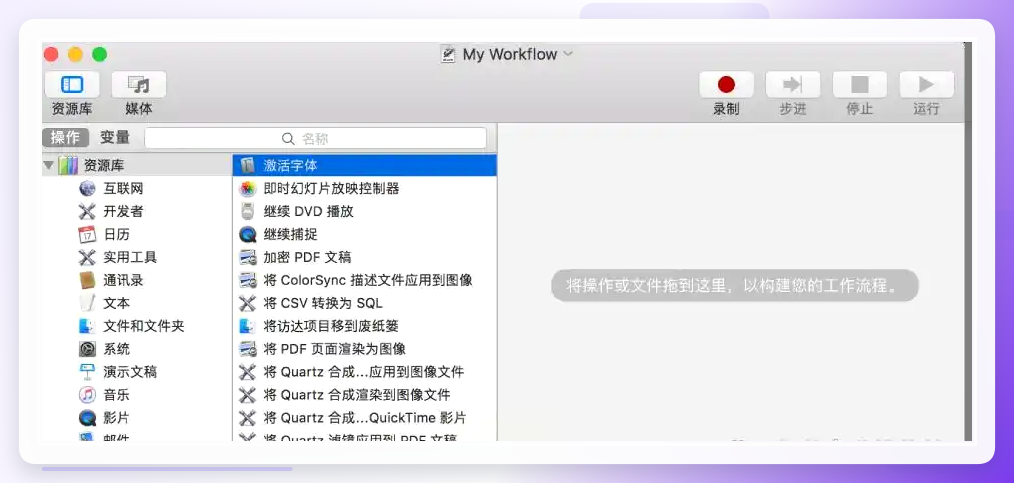Click the 继续 DVD 播放 icon

[x=248, y=211]
